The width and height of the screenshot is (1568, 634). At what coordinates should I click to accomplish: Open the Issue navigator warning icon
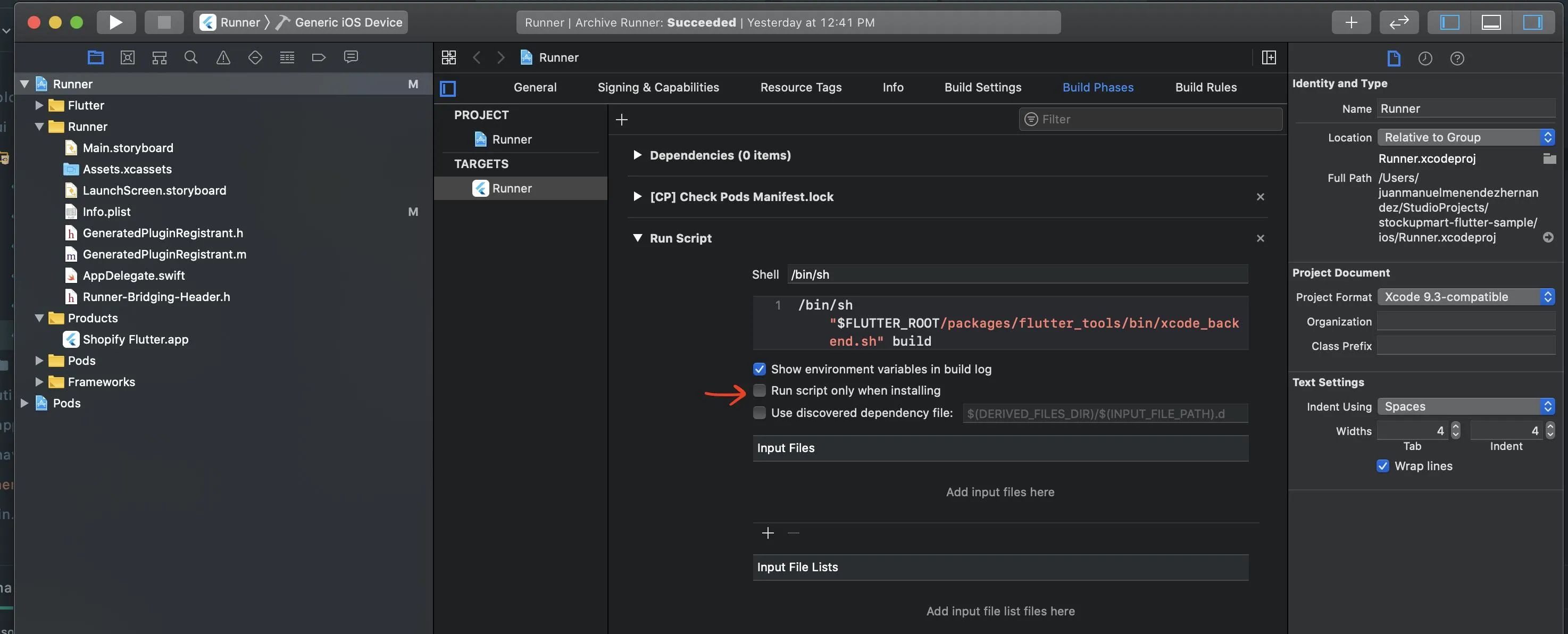(x=223, y=57)
